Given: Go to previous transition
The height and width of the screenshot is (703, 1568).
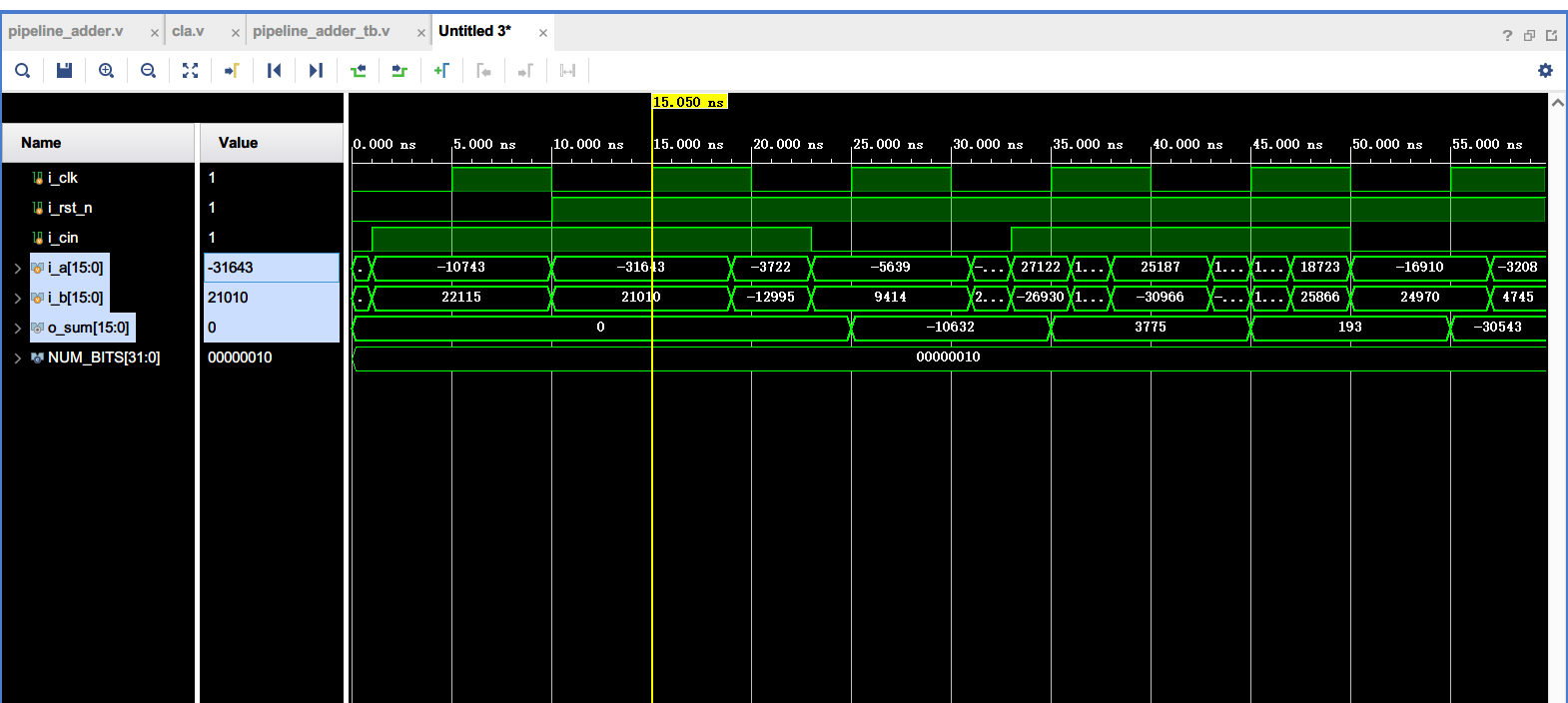Looking at the screenshot, I should point(358,70).
